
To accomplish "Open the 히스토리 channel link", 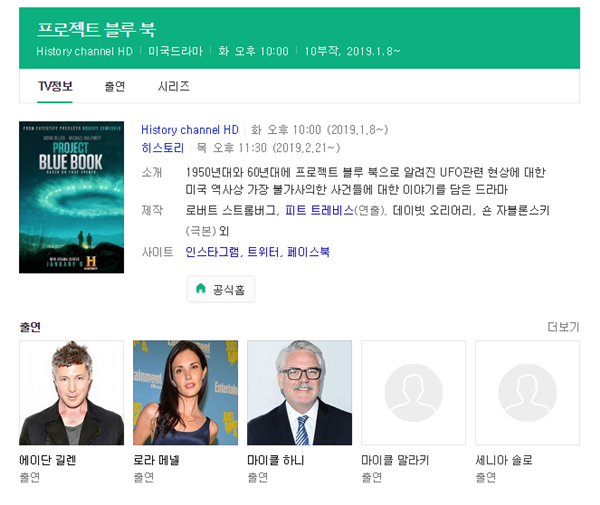I will point(163,148).
